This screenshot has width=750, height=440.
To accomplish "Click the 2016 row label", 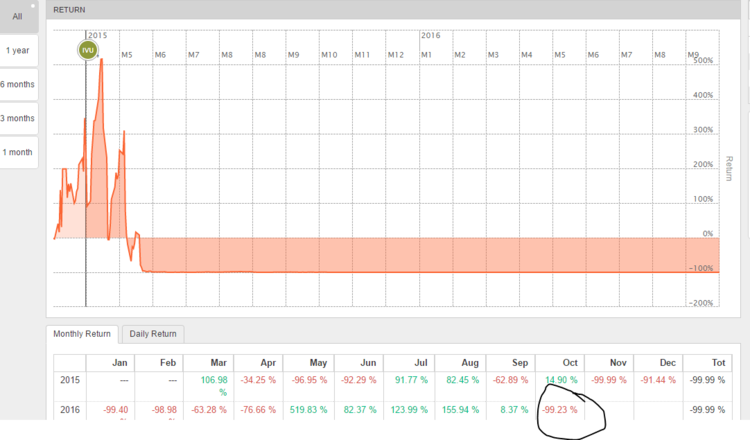I will 70,410.
